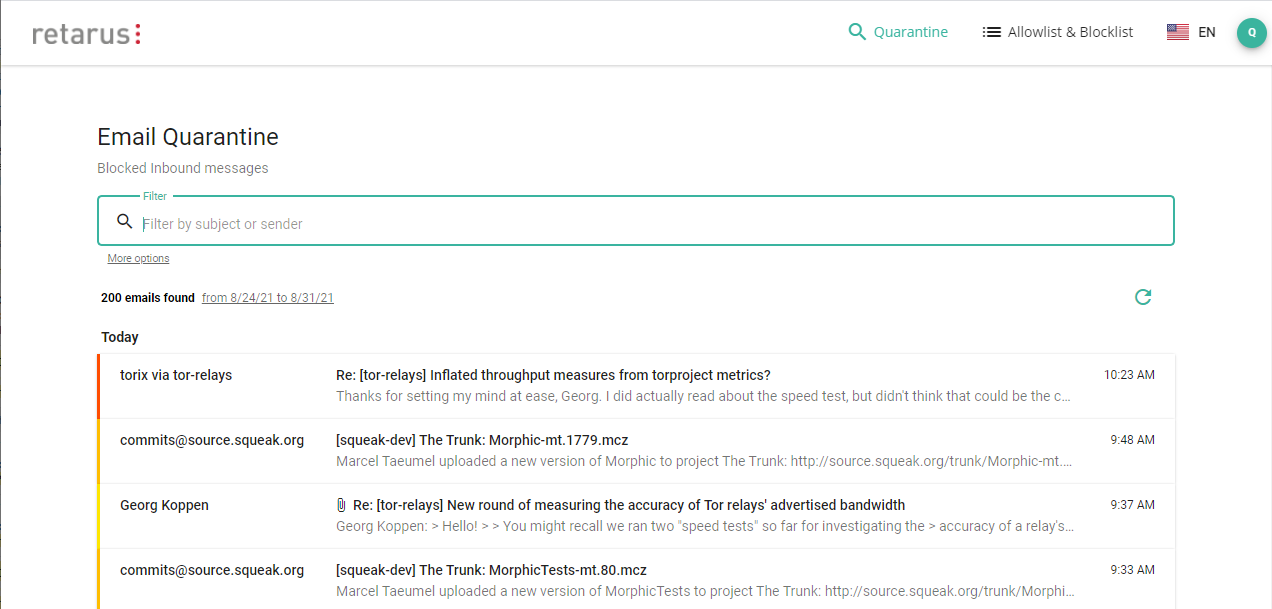The image size is (1272, 609).
Task: Click the Quarantine magnifier icon in header
Action: pos(856,32)
